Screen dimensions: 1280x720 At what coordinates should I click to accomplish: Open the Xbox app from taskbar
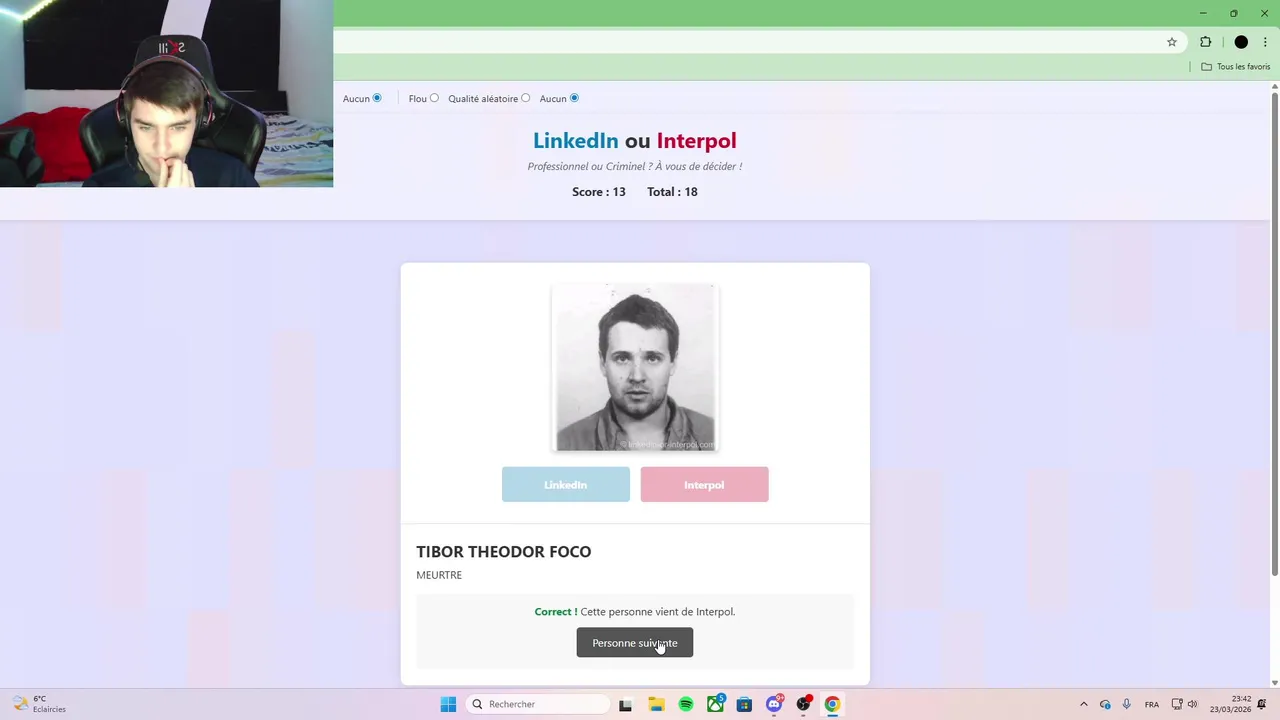[x=715, y=704]
